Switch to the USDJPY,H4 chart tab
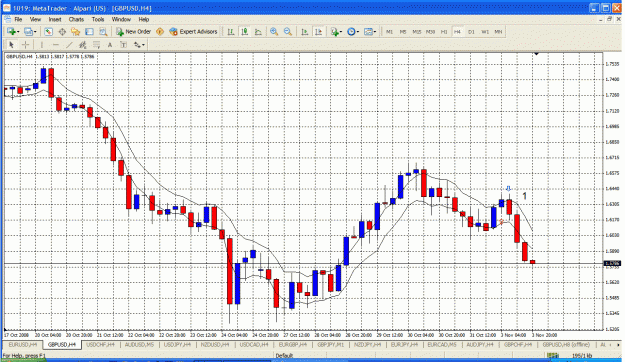 click(177, 344)
